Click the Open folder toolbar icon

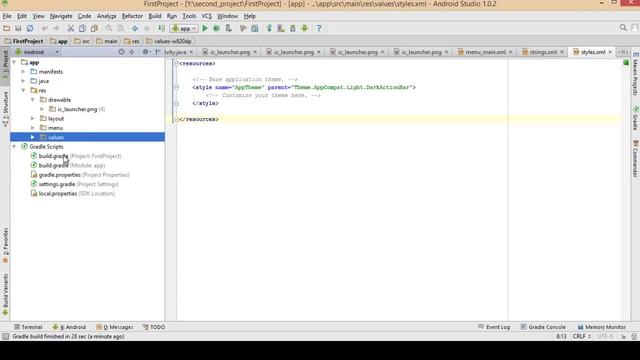pos(7,28)
